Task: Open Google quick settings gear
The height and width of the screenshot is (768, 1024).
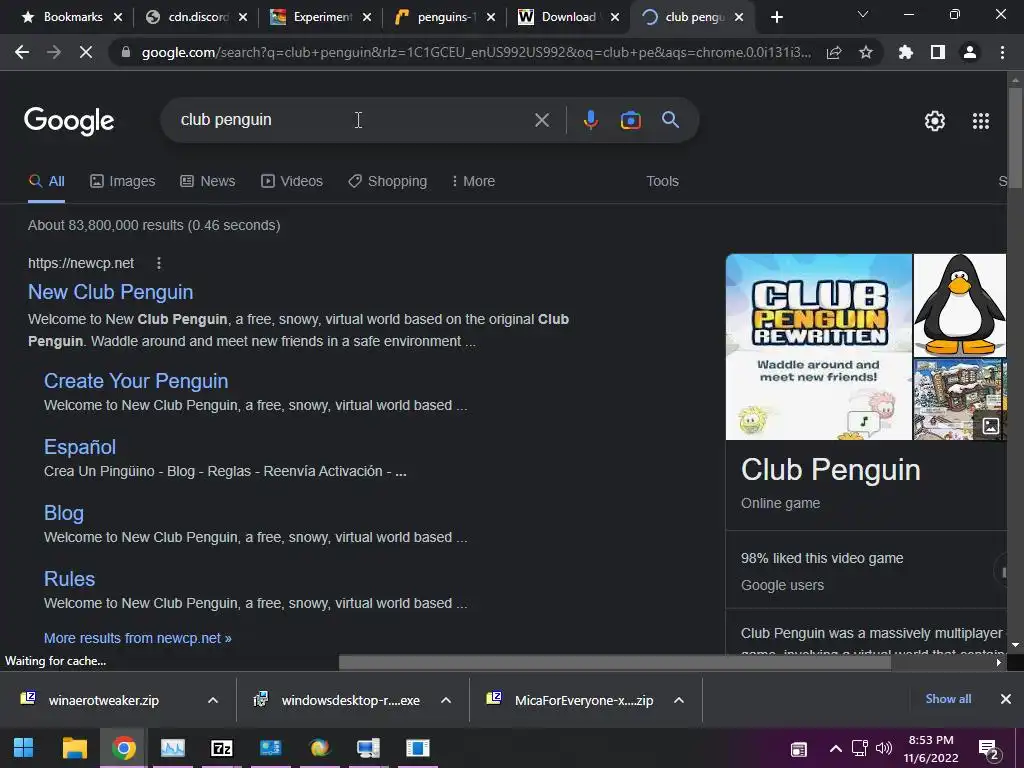Action: [x=935, y=121]
